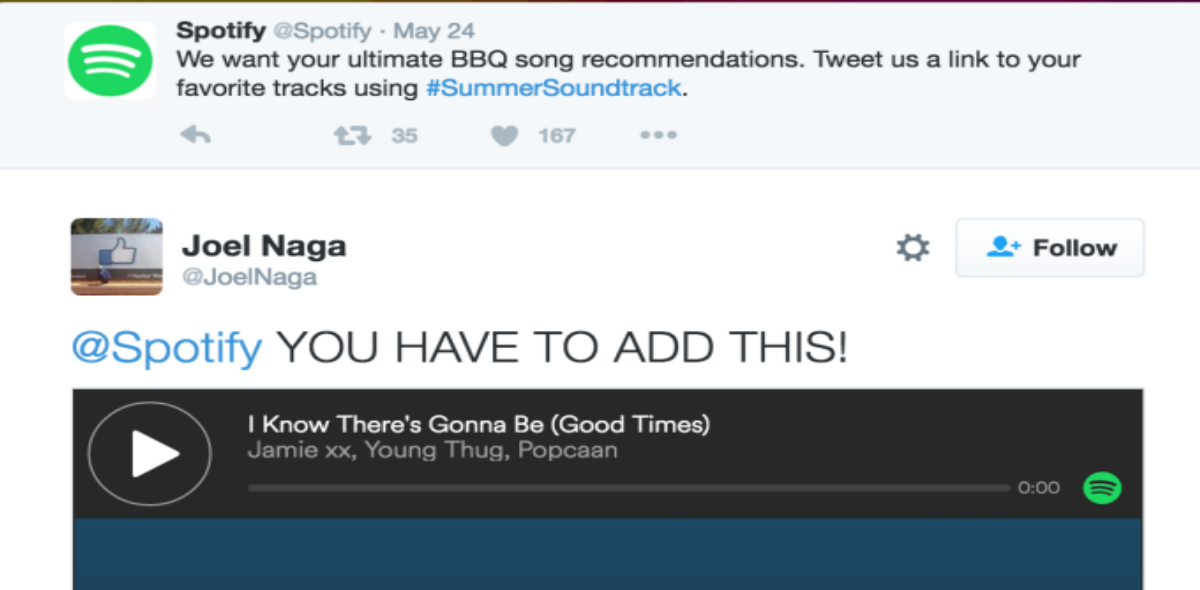Click the green Spotify icon in player
Image resolution: width=1200 pixels, height=590 pixels.
point(1102,488)
